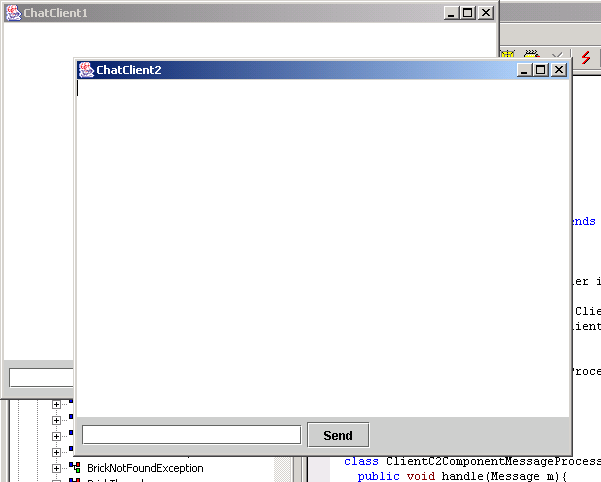Screen dimensions: 601x482
Task: Click the ChatClient1 window title text
Action: pyautogui.click(x=56, y=13)
